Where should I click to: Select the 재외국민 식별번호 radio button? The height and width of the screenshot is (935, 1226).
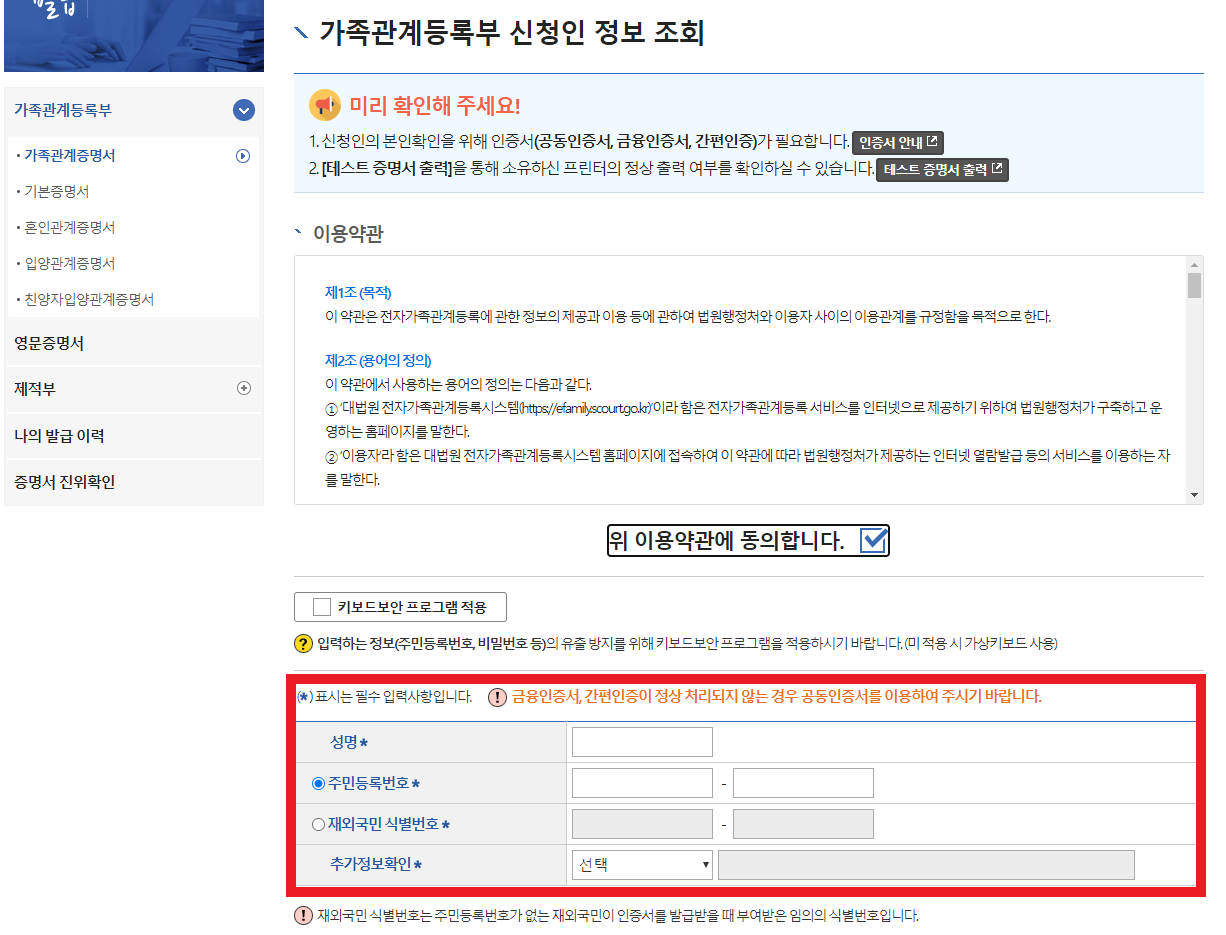318,825
